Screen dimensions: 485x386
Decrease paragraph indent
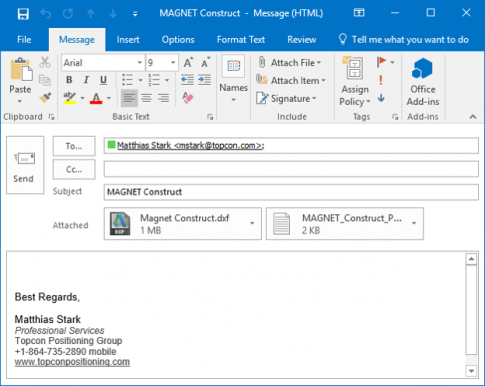187,80
